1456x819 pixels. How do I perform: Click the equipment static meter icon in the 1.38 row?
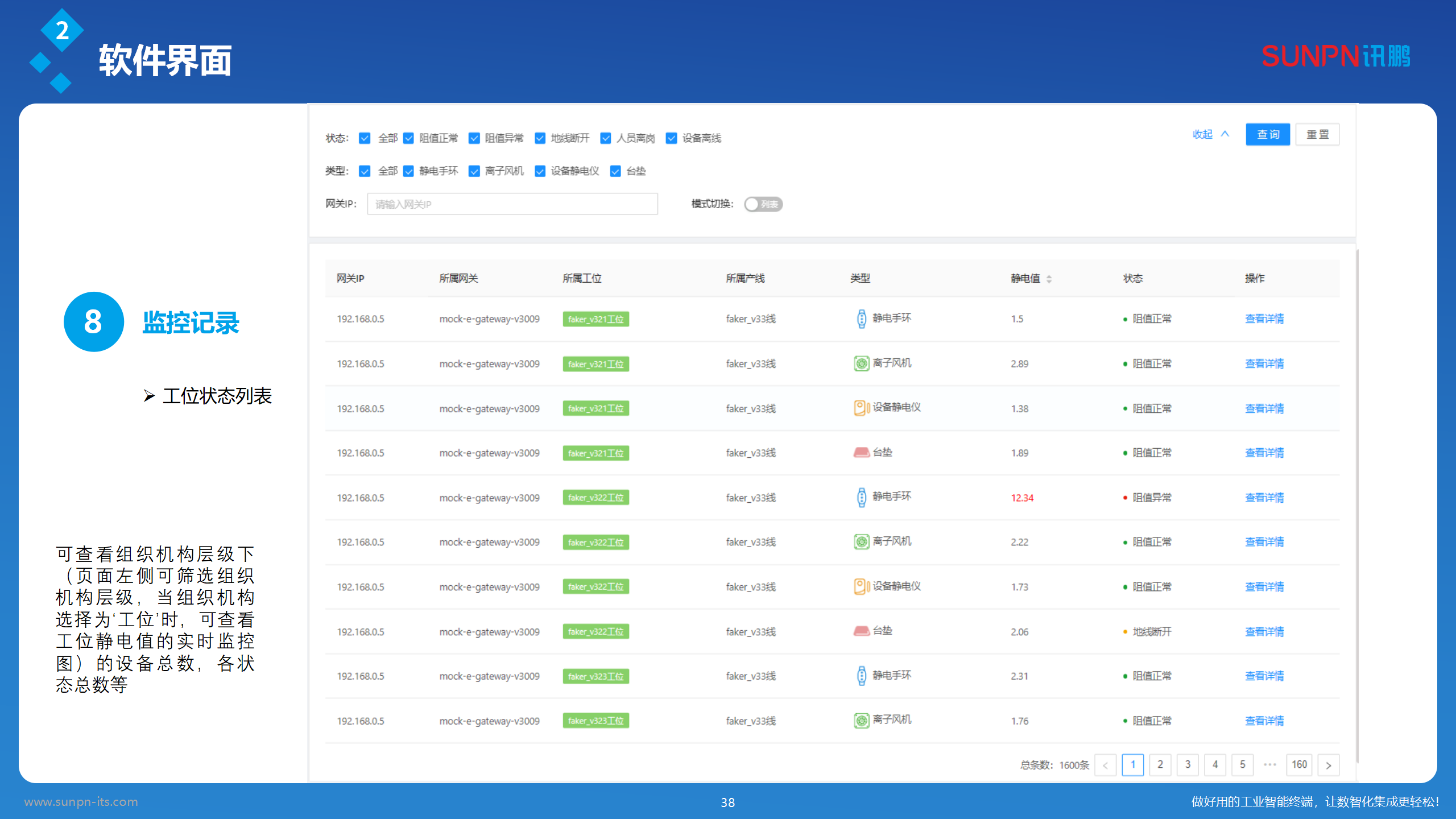[861, 408]
